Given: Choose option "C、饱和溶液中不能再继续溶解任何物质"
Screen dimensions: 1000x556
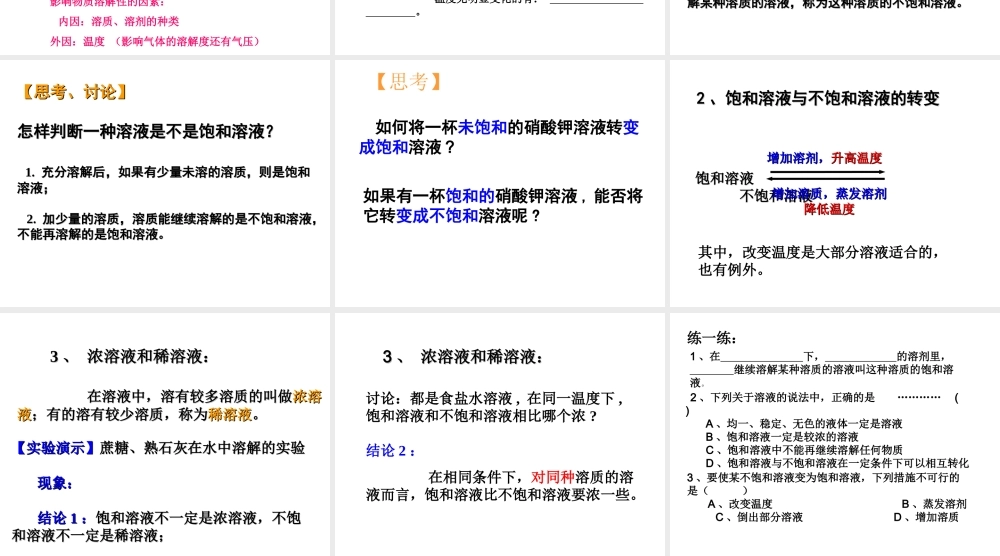Looking at the screenshot, I should click(x=804, y=450).
